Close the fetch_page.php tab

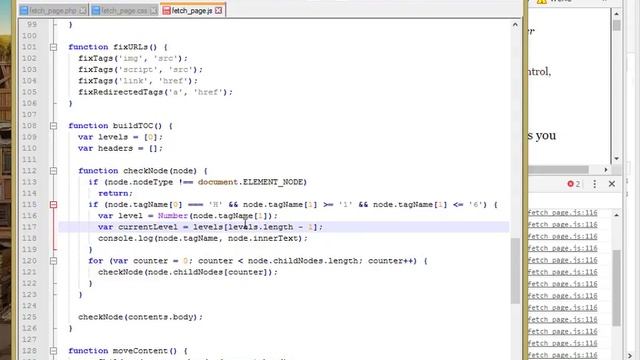tap(83, 11)
